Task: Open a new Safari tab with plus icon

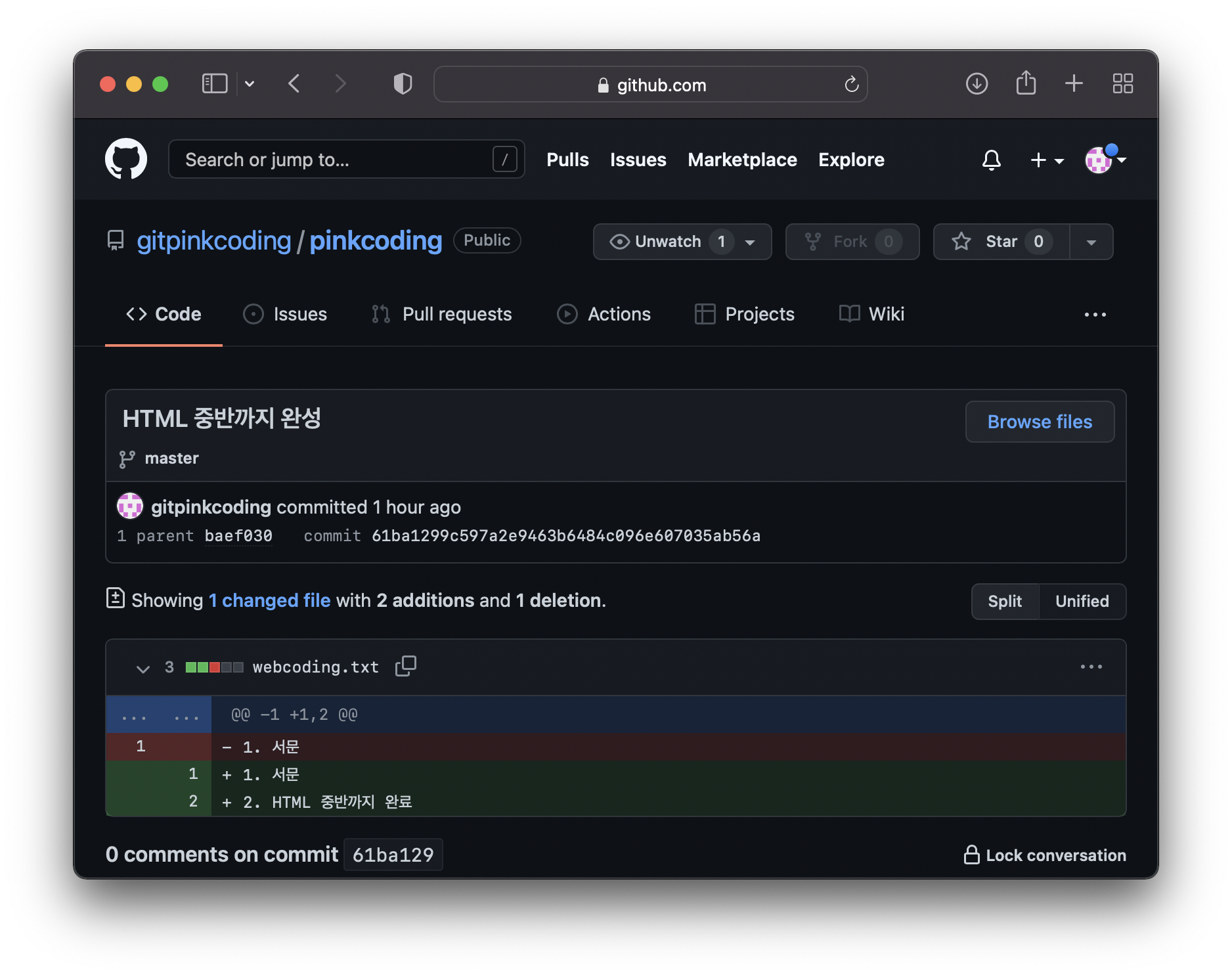Action: (x=1074, y=83)
